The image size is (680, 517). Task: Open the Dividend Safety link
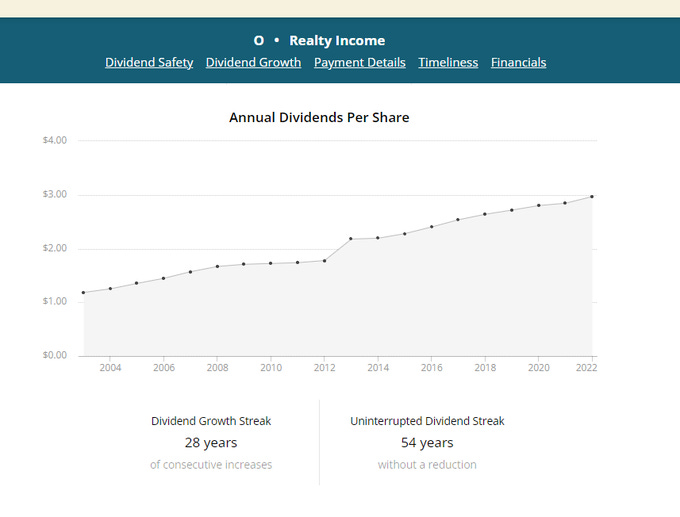[x=149, y=62]
